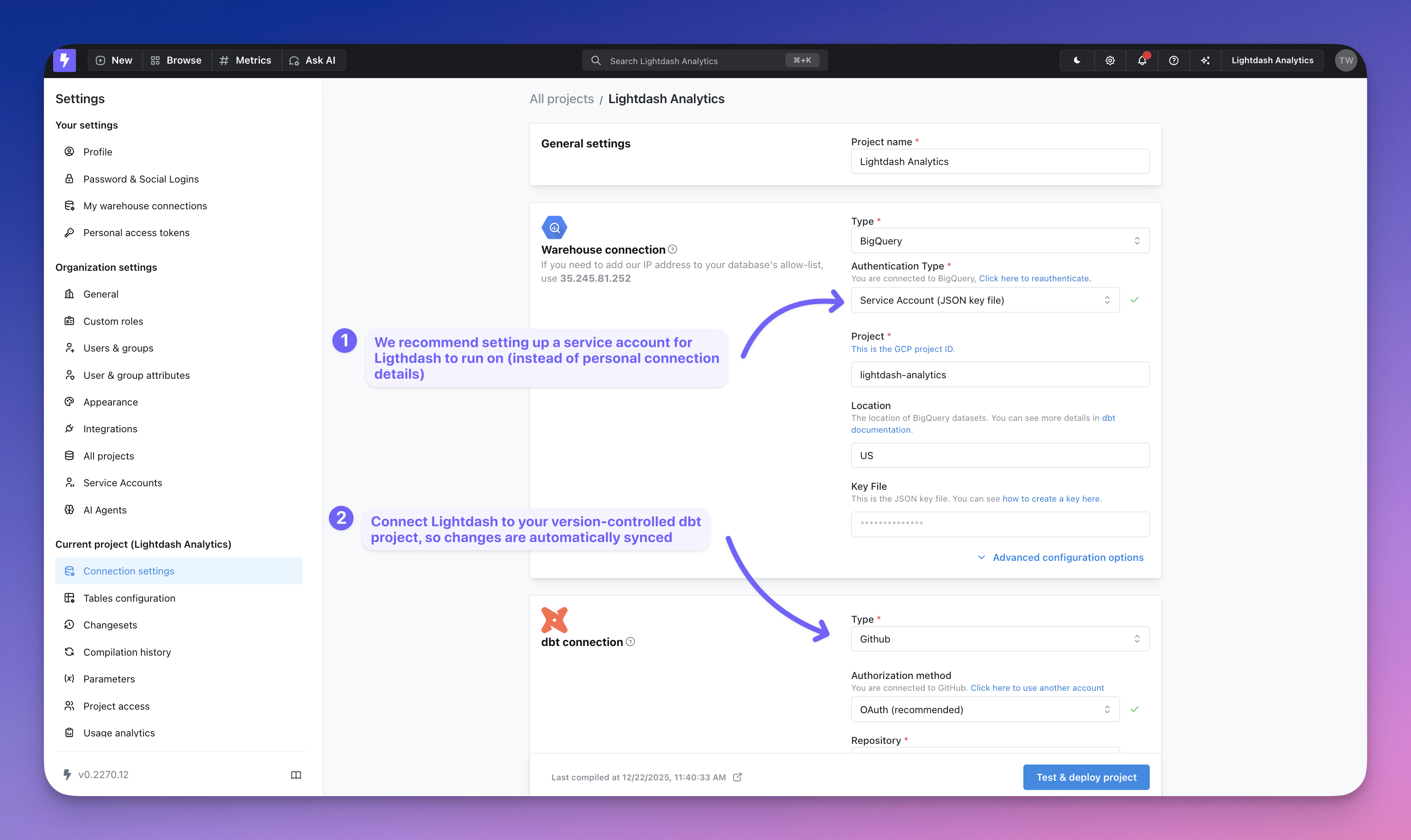Expand Advanced configuration options

[1061, 557]
